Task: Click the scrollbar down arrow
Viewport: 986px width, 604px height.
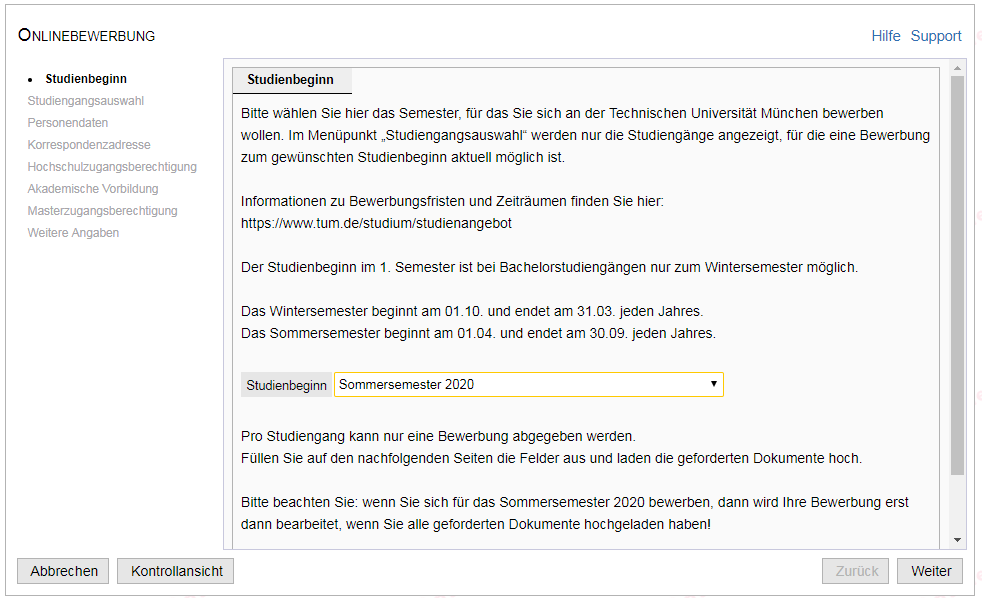Action: click(957, 539)
